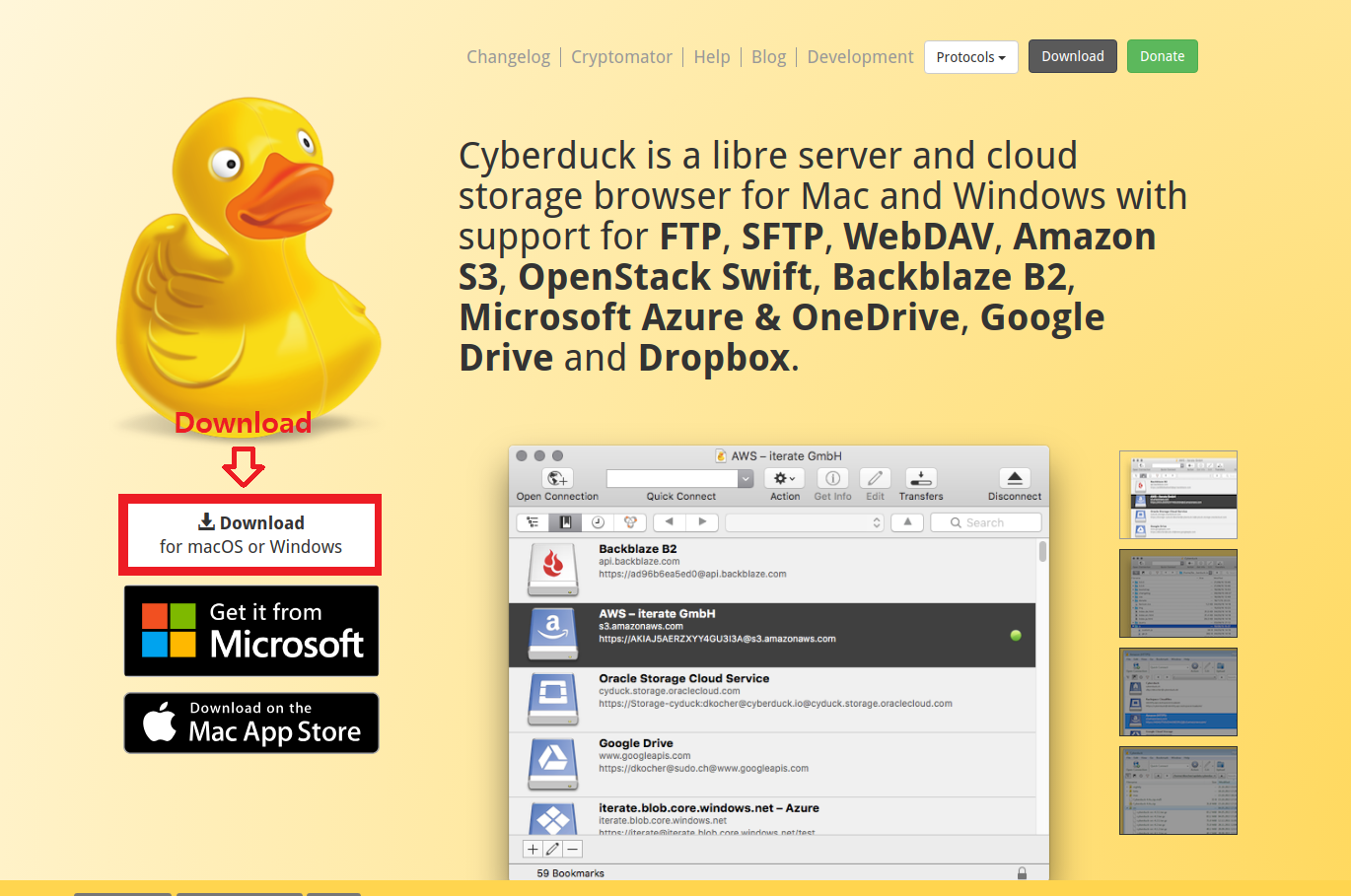Click the lock icon in status bar
The height and width of the screenshot is (896, 1351).
coord(1022,873)
